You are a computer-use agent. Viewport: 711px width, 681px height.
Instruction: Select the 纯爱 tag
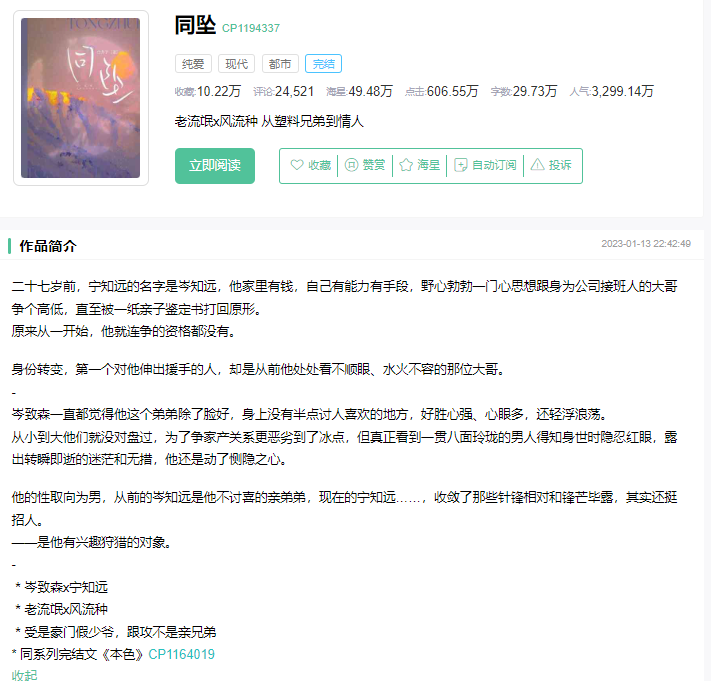coord(193,64)
